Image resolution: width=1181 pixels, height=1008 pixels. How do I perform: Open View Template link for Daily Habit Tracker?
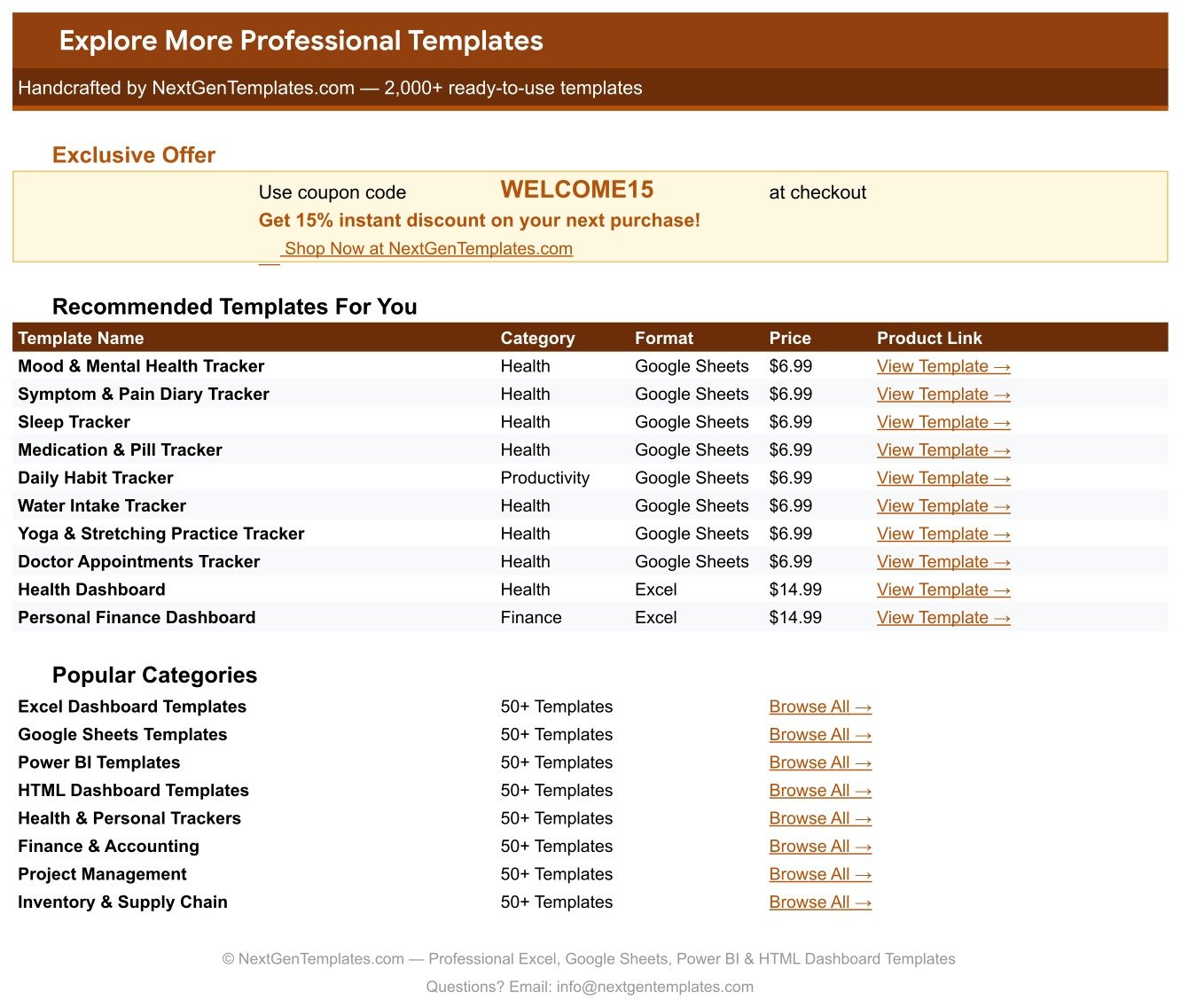(x=943, y=478)
